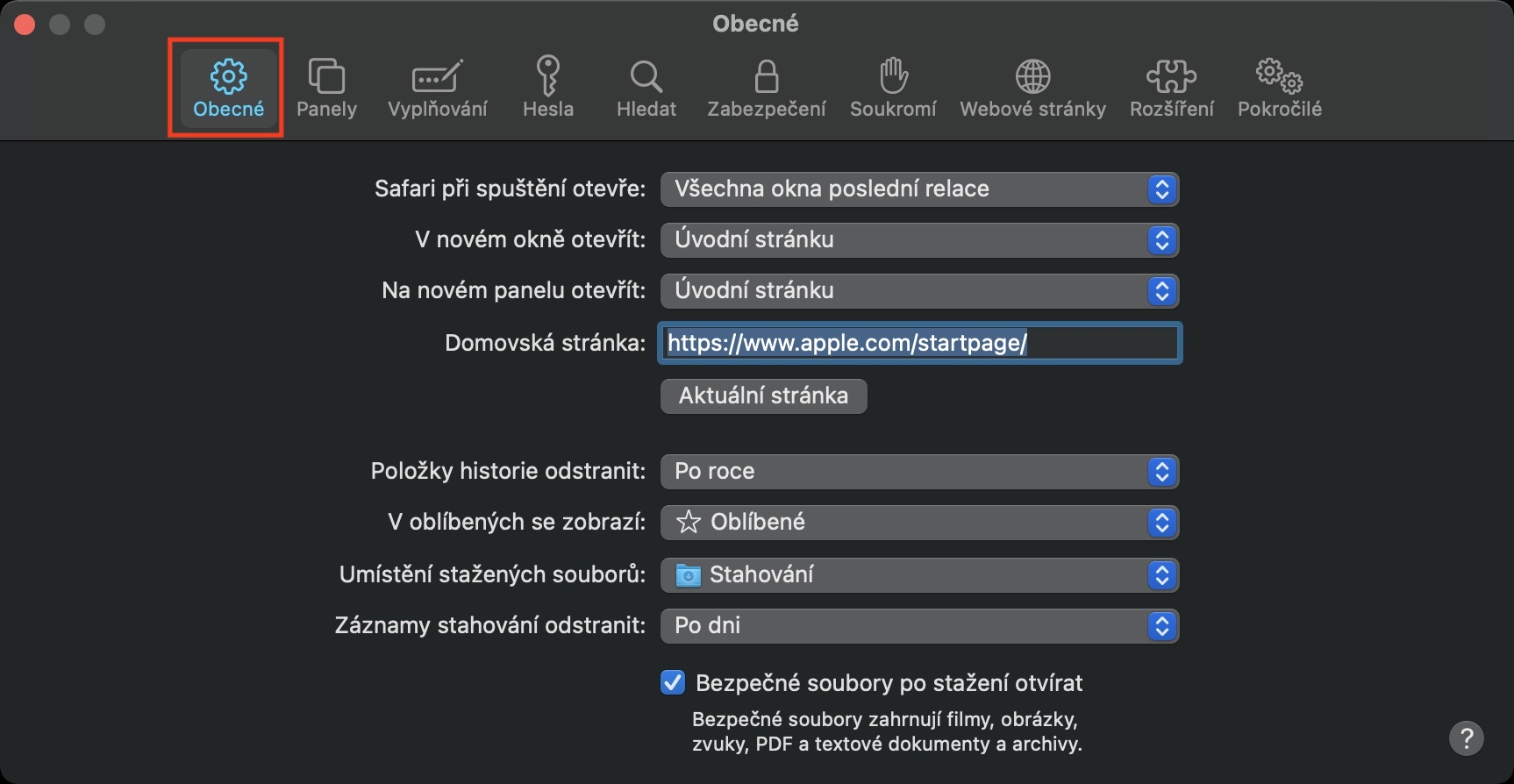
Task: Click the Aktuální stránka button
Action: (x=763, y=396)
